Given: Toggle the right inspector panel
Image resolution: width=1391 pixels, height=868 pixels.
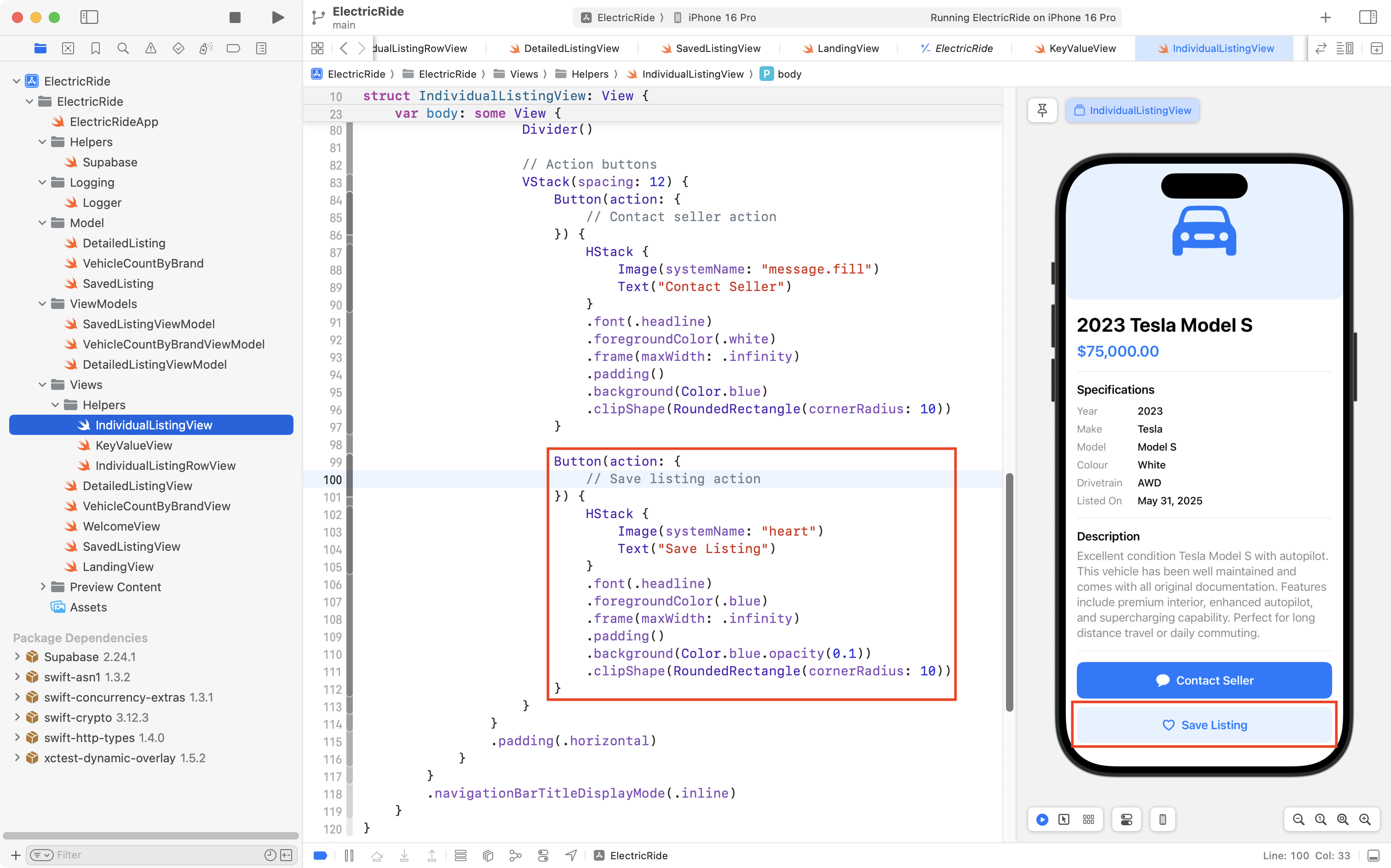Looking at the screenshot, I should coord(1368,17).
